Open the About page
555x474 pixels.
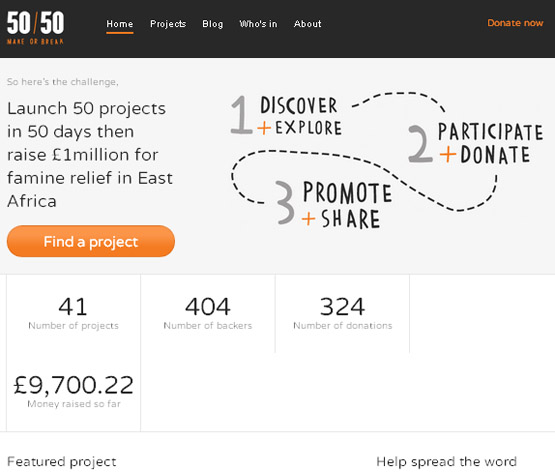(308, 24)
